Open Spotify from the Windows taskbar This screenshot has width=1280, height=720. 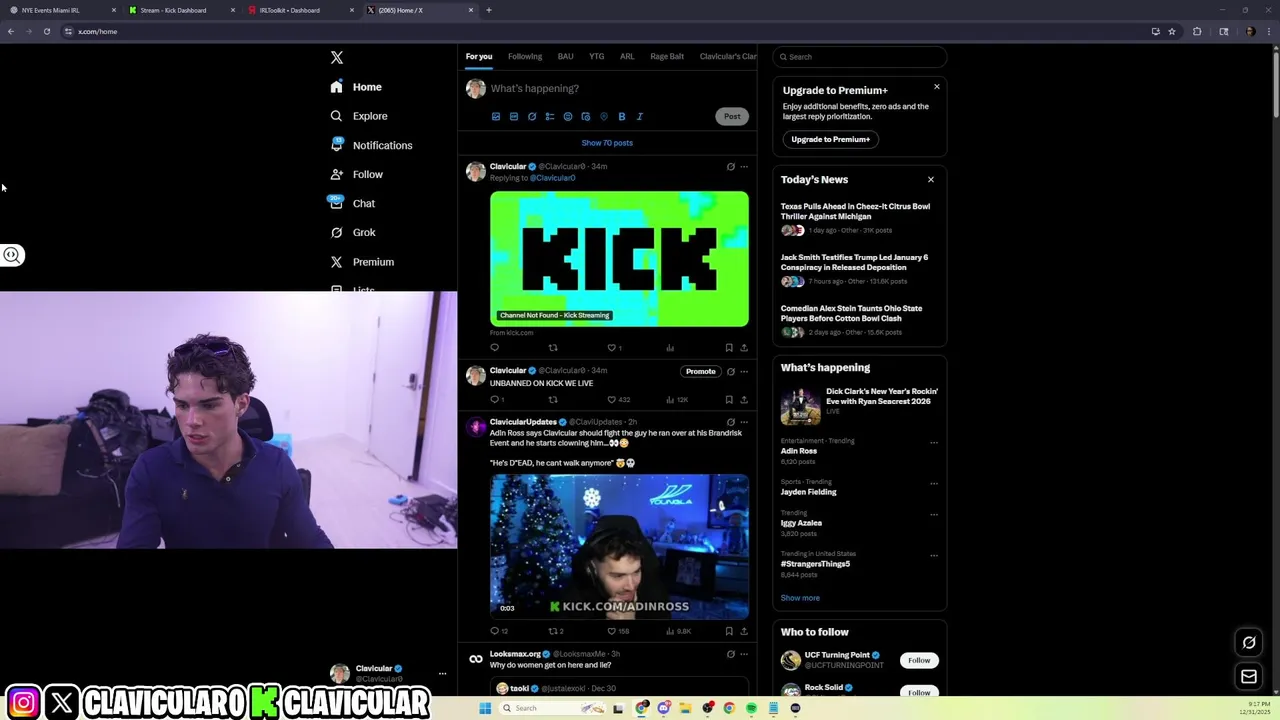pos(751,708)
